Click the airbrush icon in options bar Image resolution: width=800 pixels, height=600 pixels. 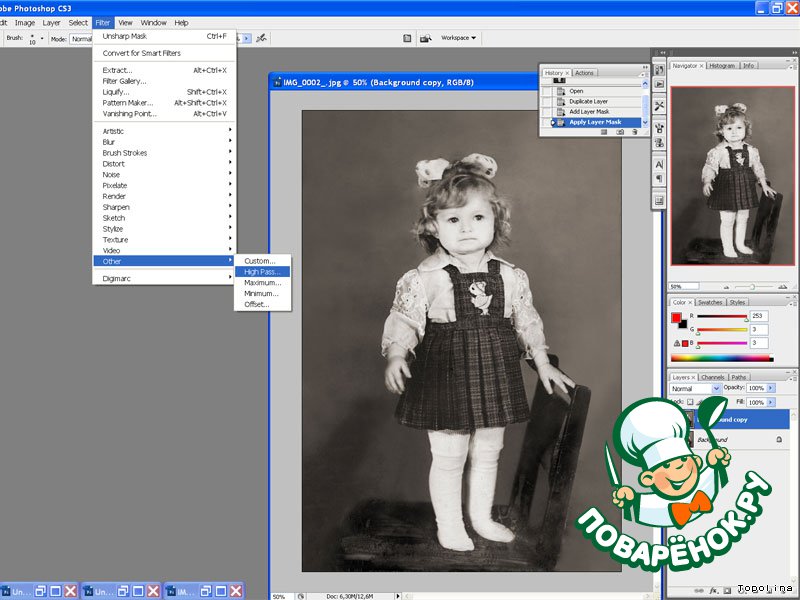261,38
